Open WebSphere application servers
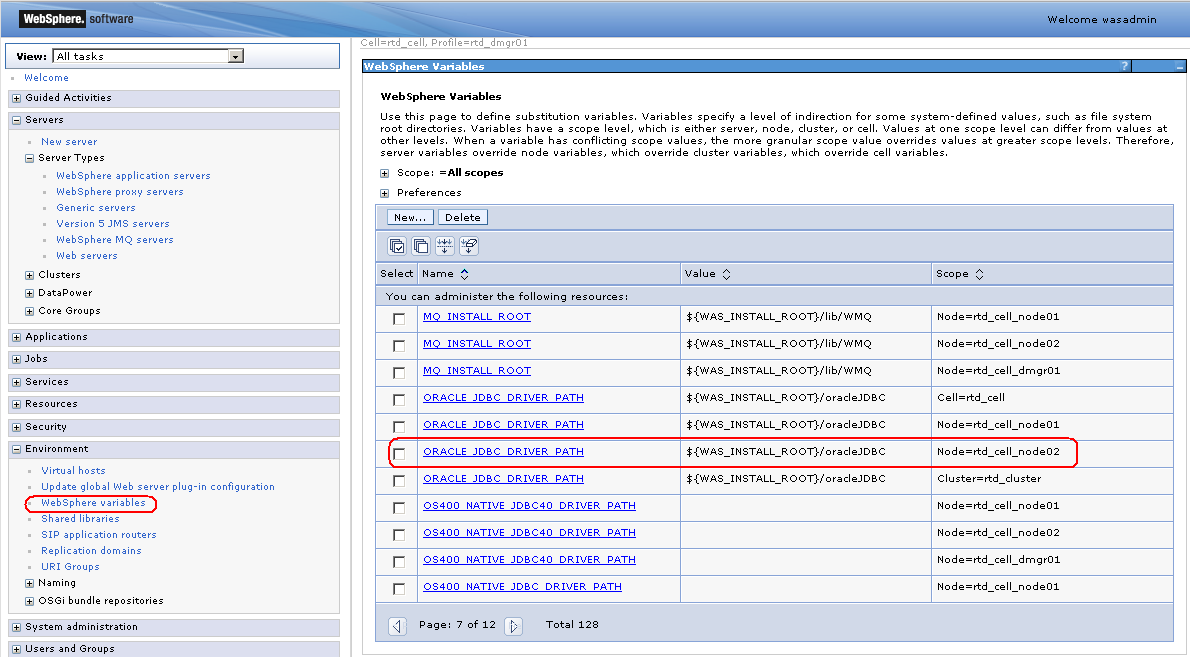Viewport: 1190px width, 657px height. pyautogui.click(x=134, y=175)
